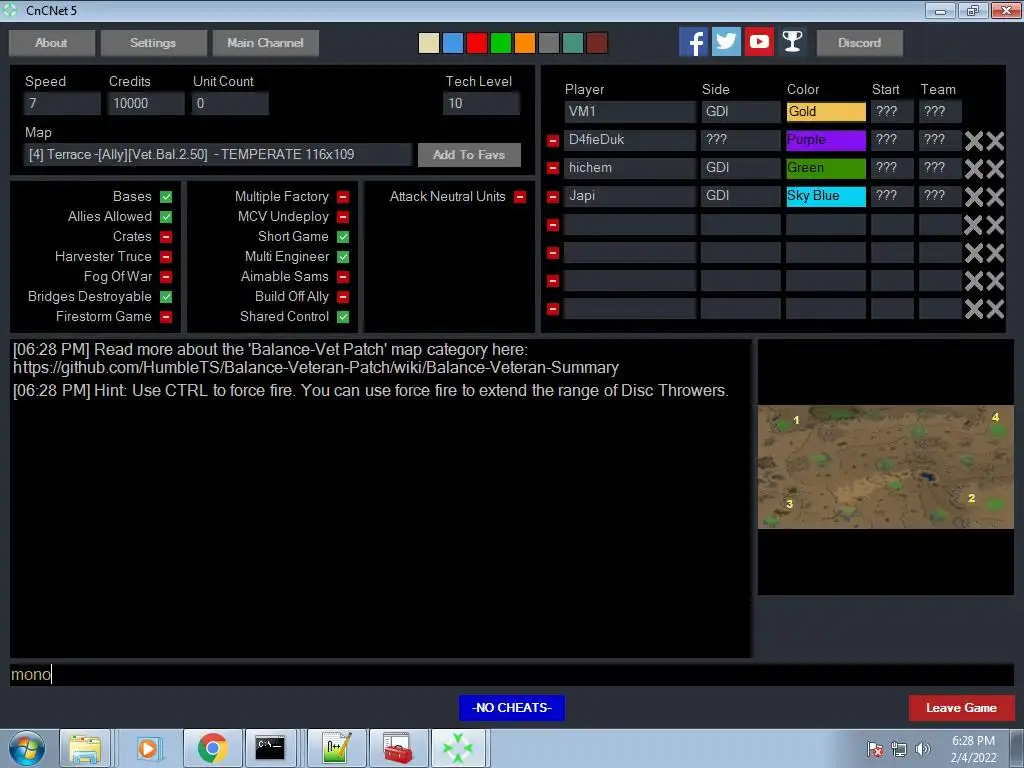The height and width of the screenshot is (768, 1024).
Task: Enable the Attack Neutral Units option
Action: pyautogui.click(x=520, y=197)
